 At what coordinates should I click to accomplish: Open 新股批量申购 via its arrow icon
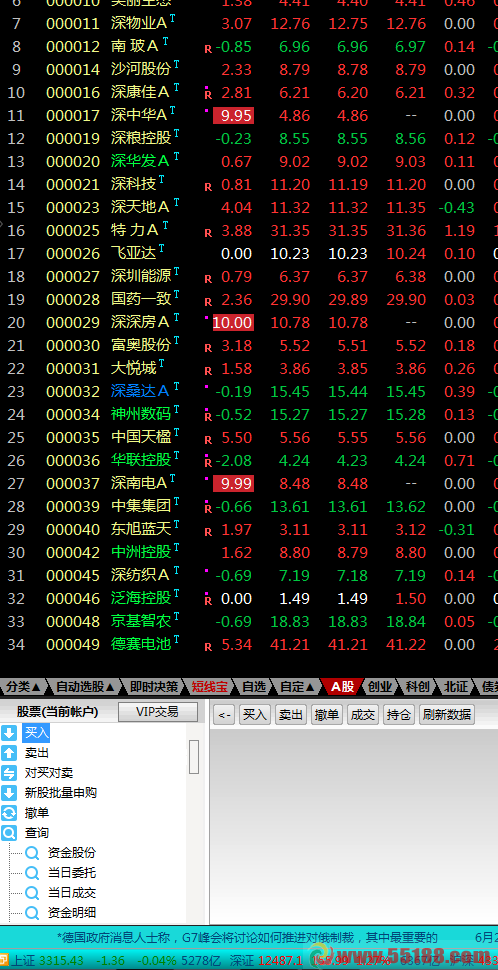point(9,792)
